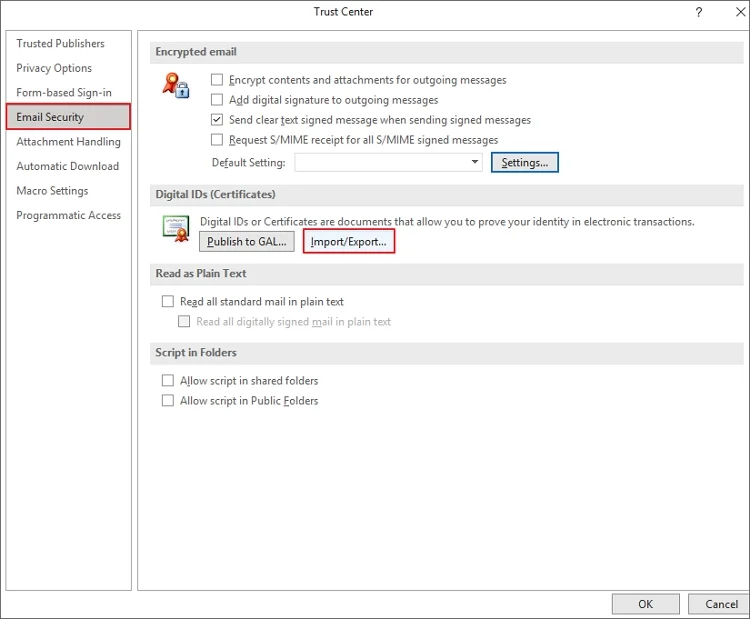Open Automatic Download settings
This screenshot has width=750, height=619.
pyautogui.click(x=67, y=166)
